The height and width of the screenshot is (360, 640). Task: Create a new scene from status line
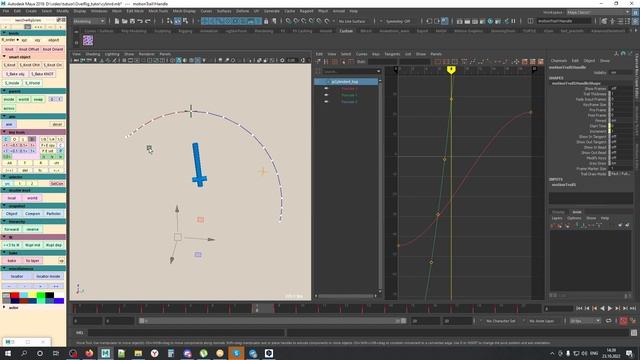click(117, 21)
